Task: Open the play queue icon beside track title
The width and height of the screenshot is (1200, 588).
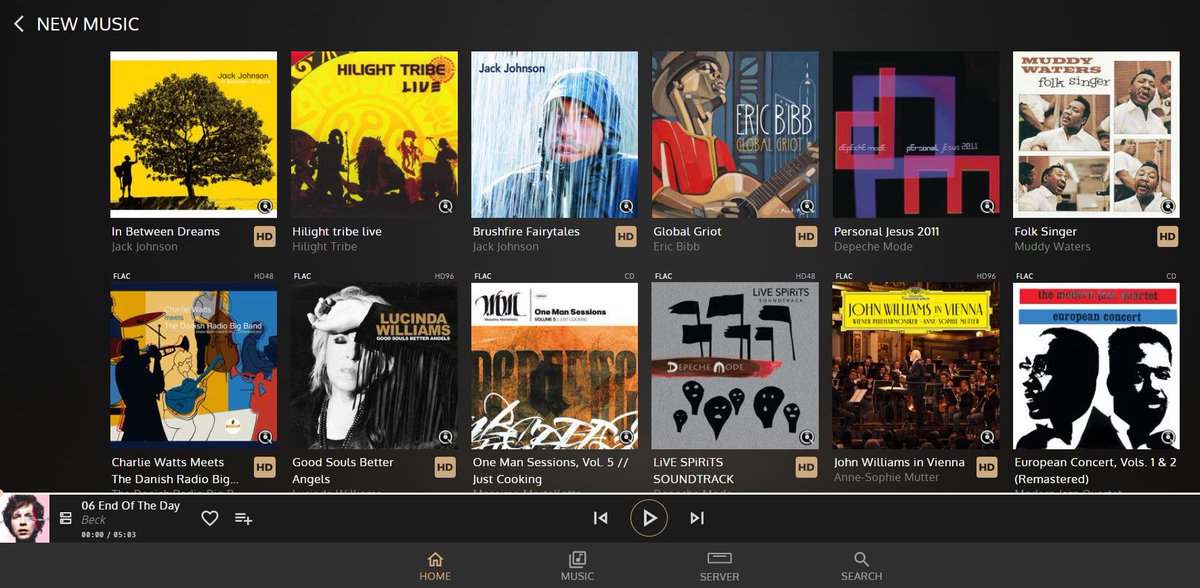Action: (x=66, y=518)
